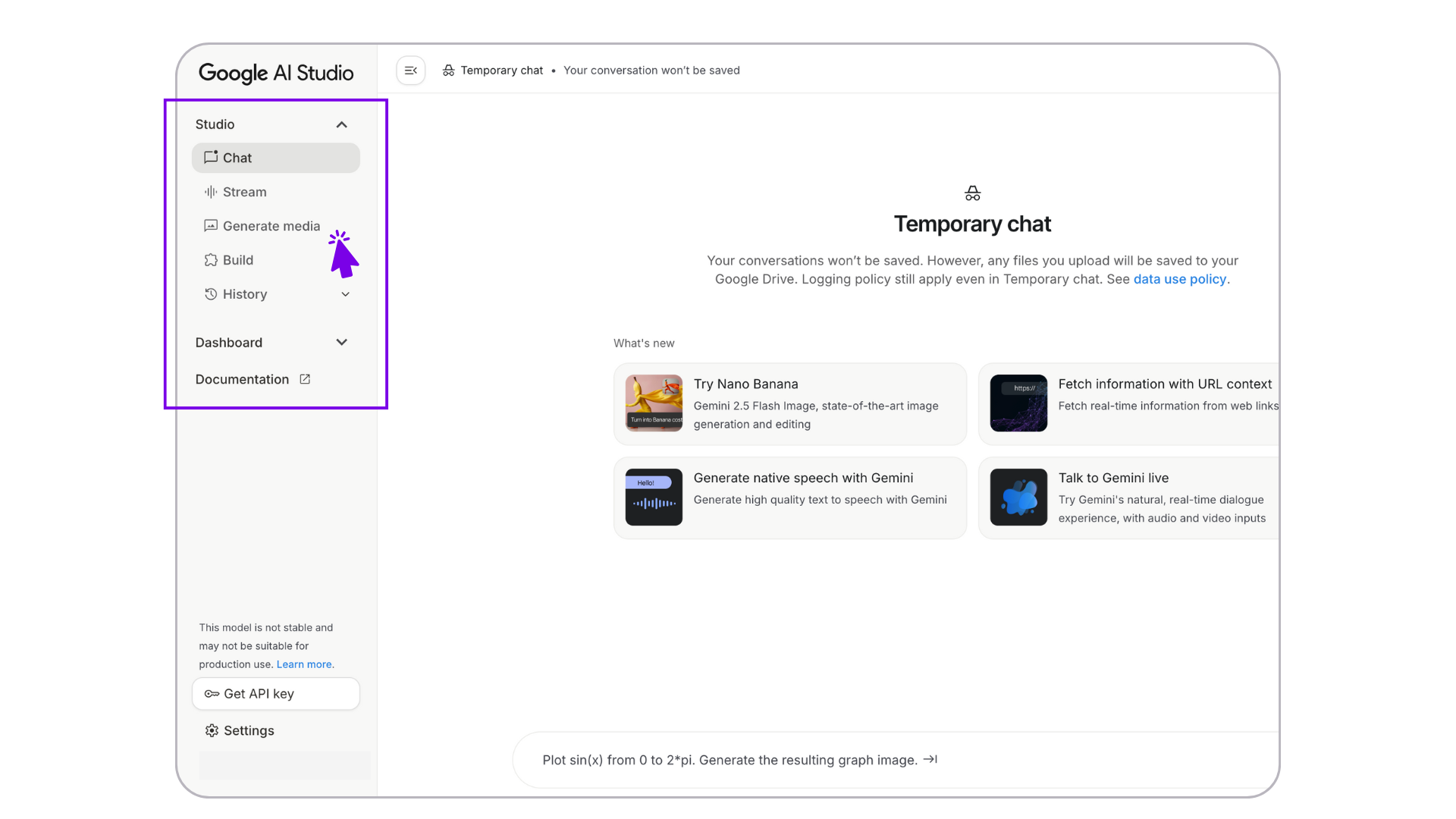Image resolution: width=1456 pixels, height=819 pixels.
Task: Click the Temporary chat incognito header icon
Action: [x=449, y=71]
